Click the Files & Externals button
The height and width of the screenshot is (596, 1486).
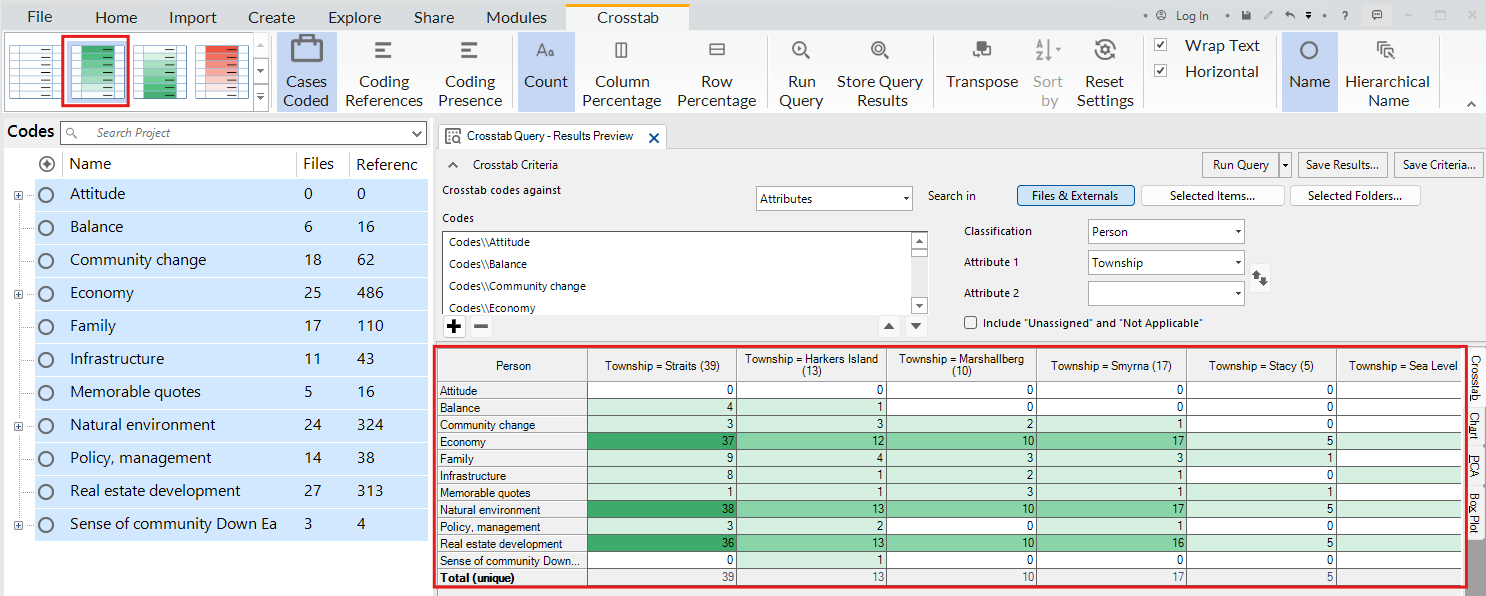tap(1075, 196)
